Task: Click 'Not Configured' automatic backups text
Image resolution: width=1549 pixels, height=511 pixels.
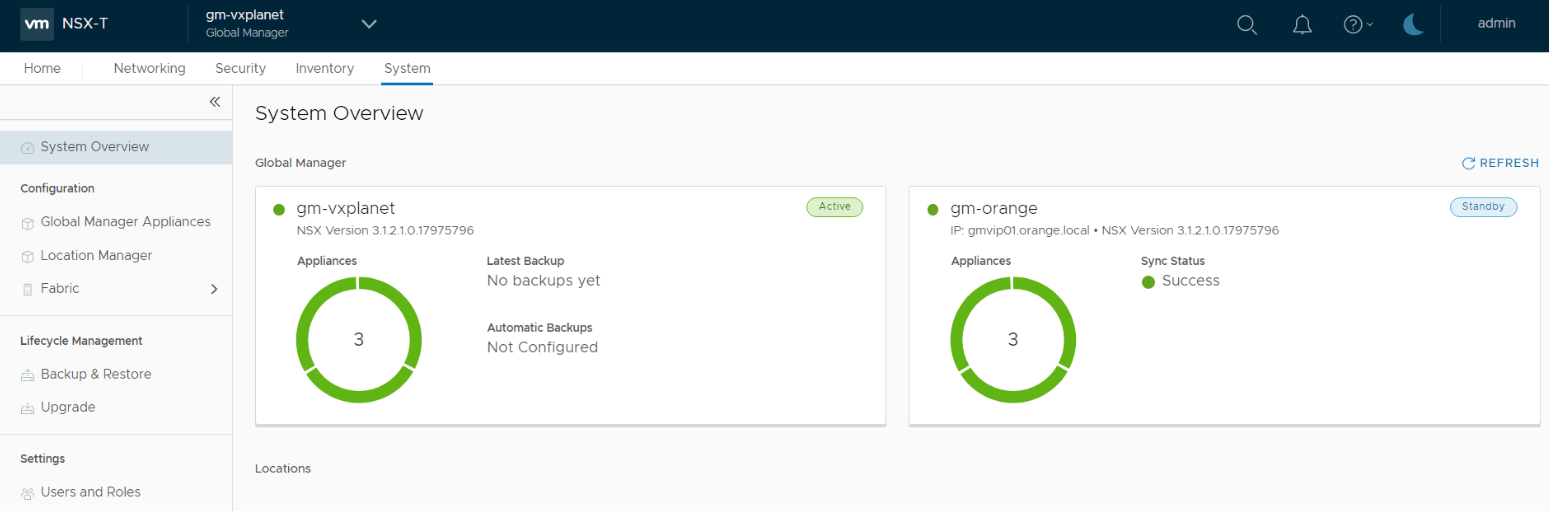Action: [542, 348]
